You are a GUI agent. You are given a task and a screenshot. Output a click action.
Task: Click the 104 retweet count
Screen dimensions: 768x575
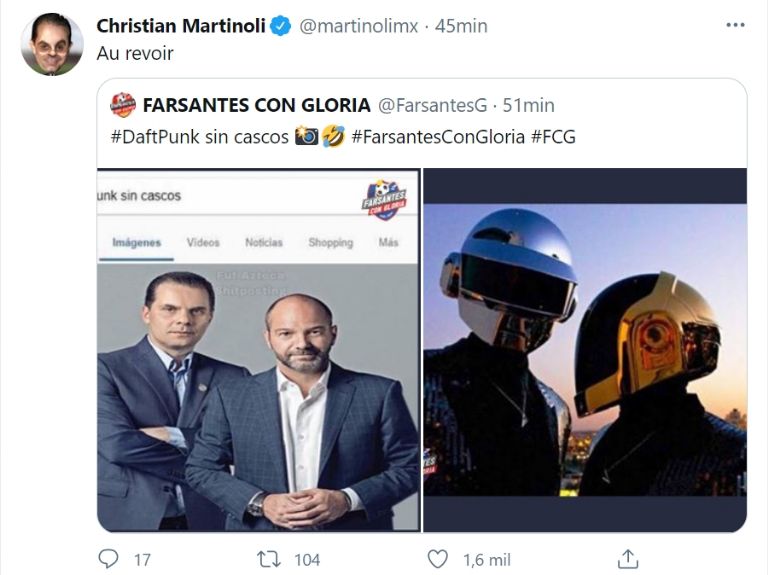(x=305, y=559)
